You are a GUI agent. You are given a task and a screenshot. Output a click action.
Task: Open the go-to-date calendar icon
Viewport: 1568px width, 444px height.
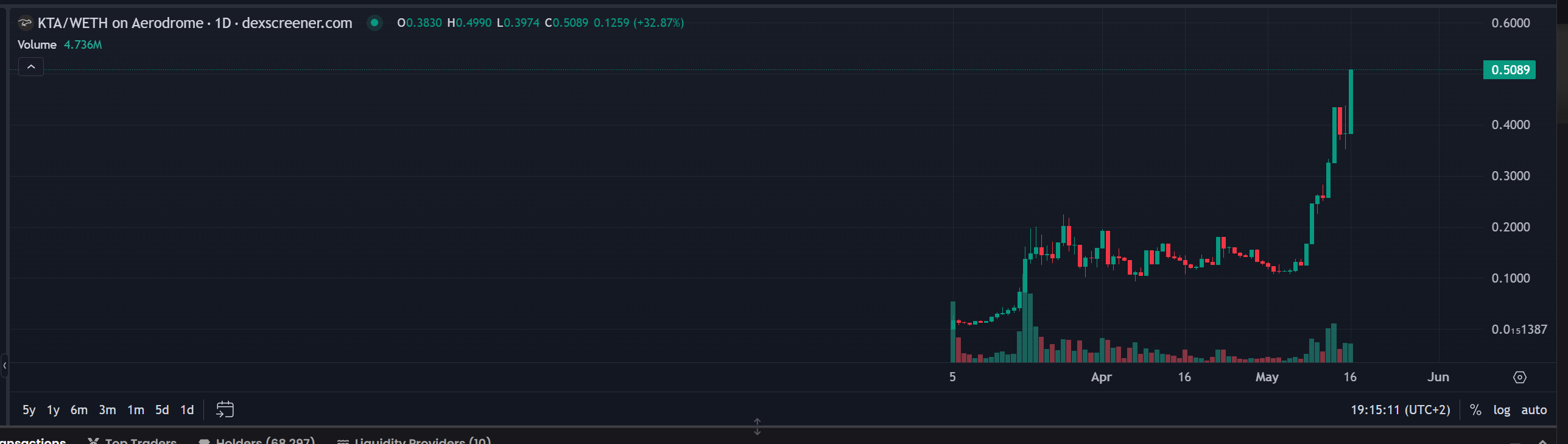pyautogui.click(x=225, y=409)
